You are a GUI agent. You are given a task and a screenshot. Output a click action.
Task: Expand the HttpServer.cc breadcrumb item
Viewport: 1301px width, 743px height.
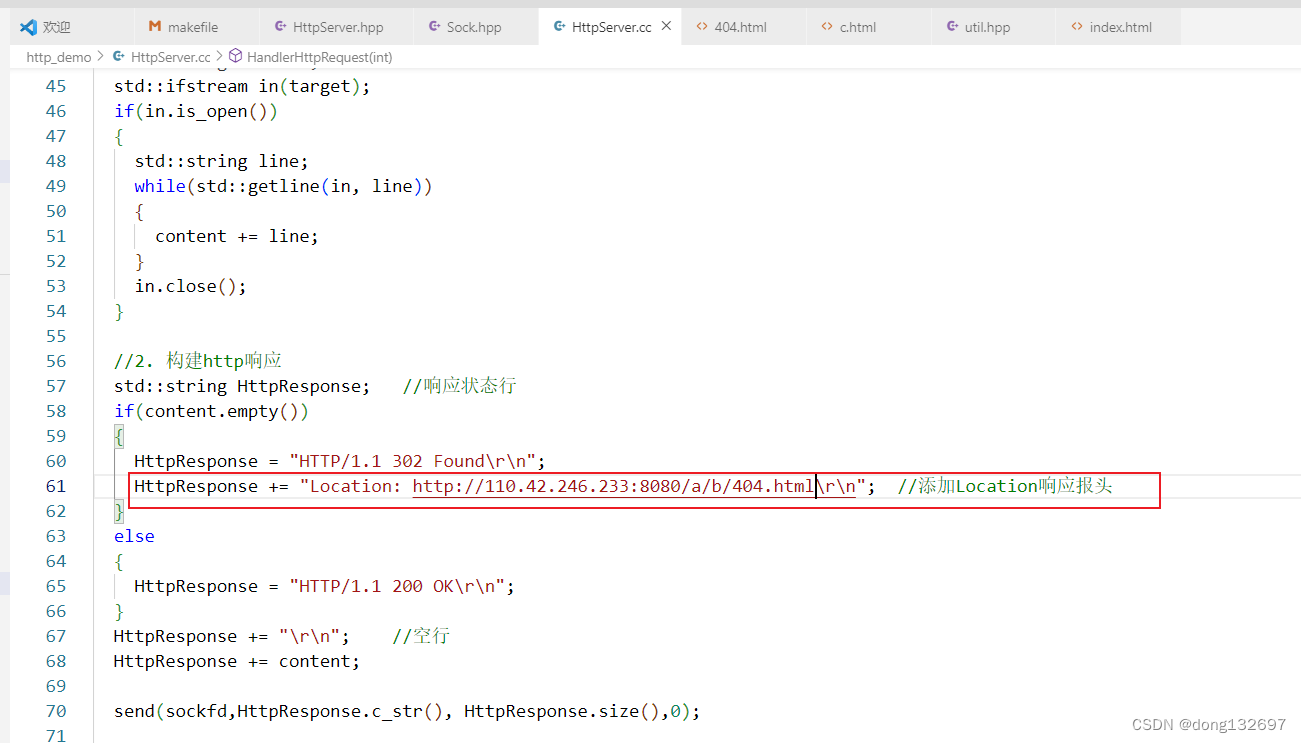pyautogui.click(x=170, y=57)
